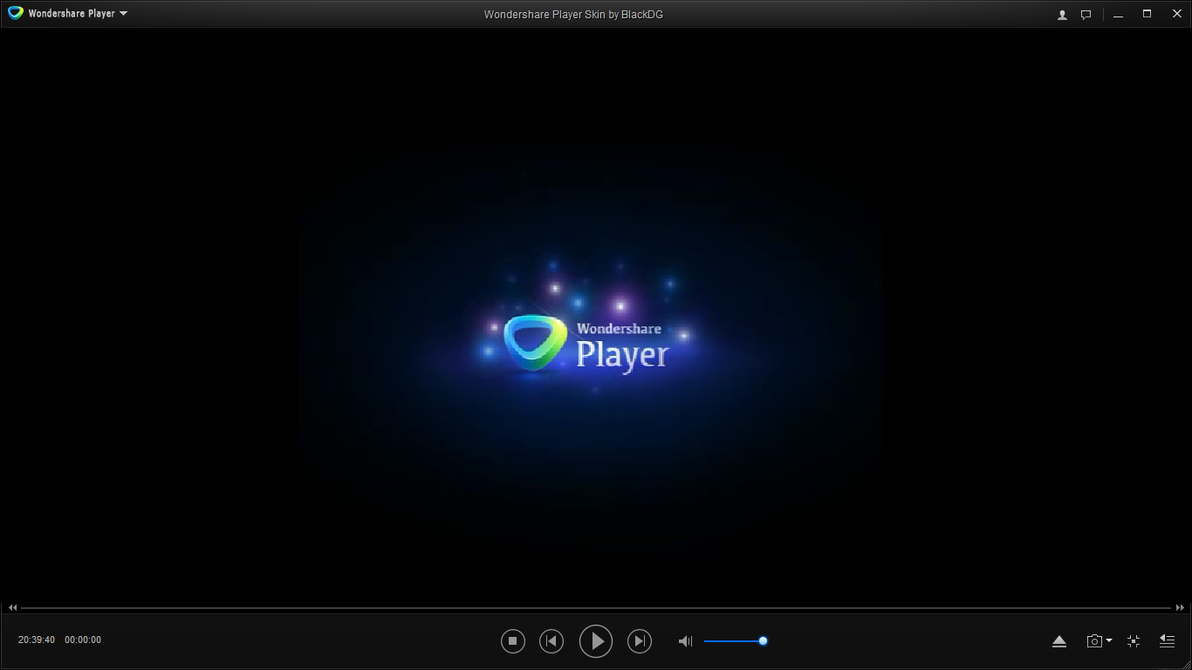Open the feedback speech bubble icon
The image size is (1192, 670).
(x=1086, y=14)
